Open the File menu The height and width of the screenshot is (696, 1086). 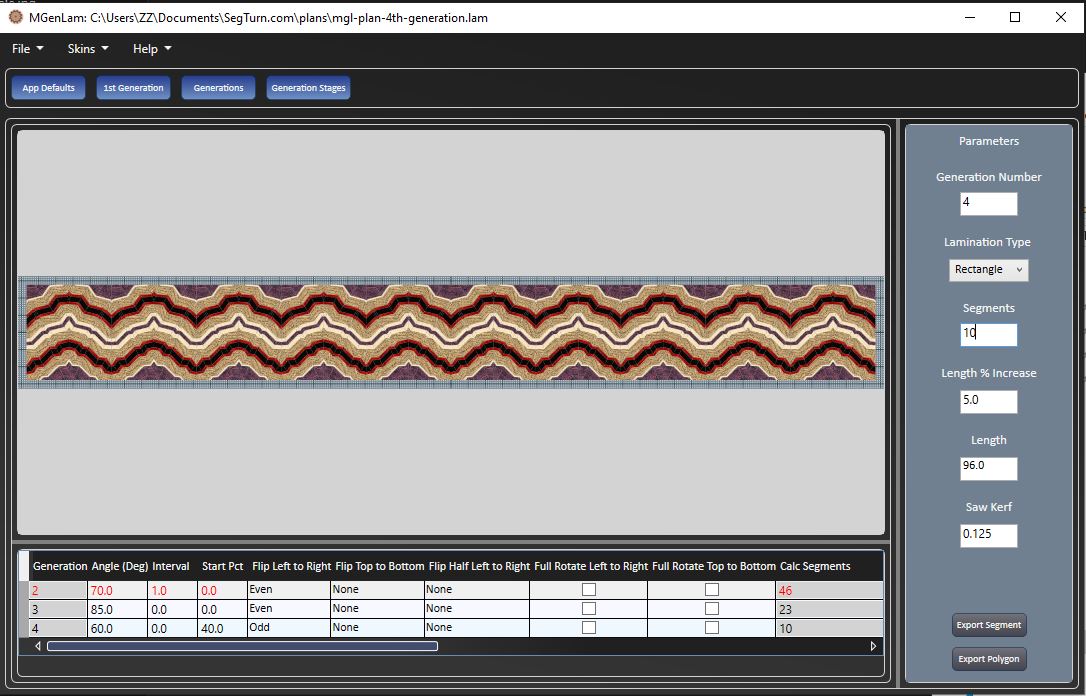coord(27,49)
